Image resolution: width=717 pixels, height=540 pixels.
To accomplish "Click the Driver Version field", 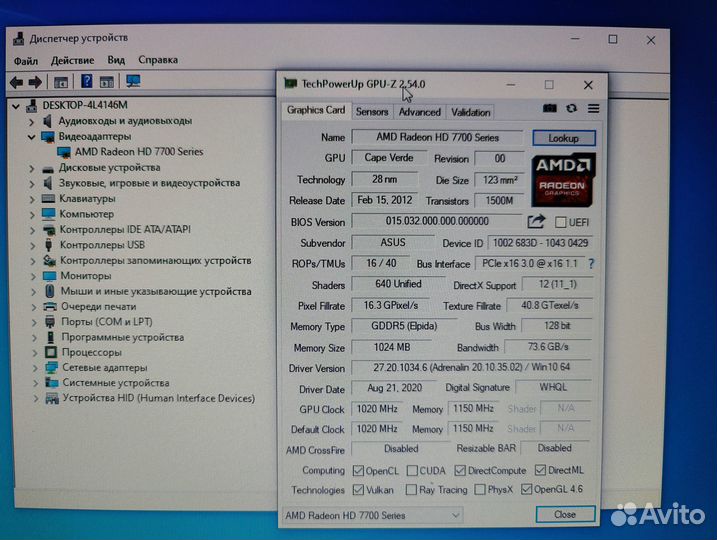I will click(x=471, y=367).
